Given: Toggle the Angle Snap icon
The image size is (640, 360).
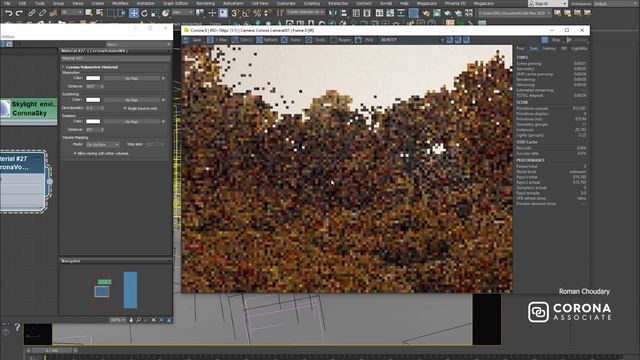Looking at the screenshot, I should point(246,13).
